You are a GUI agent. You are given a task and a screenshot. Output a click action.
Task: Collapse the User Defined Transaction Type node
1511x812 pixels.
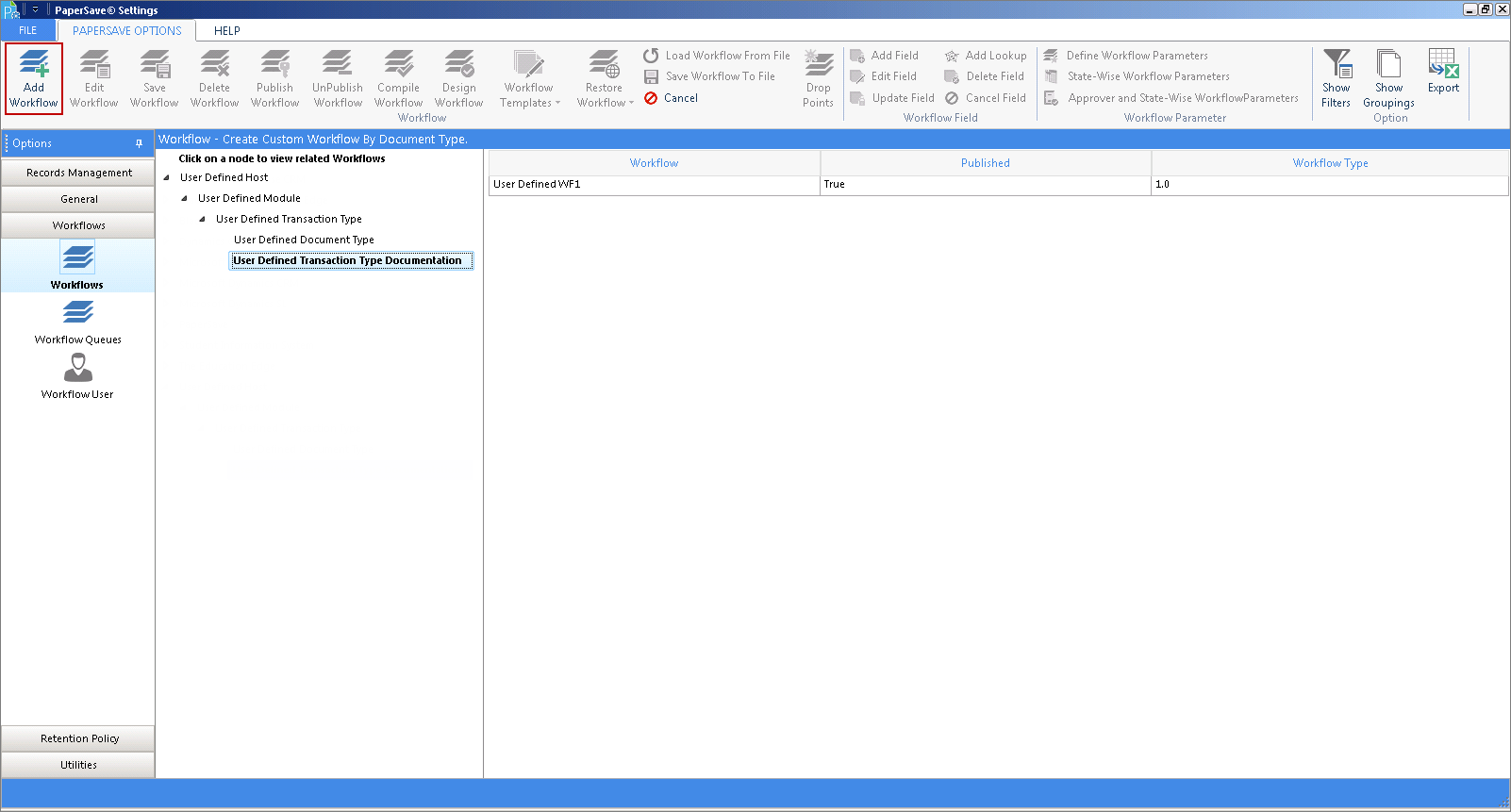click(x=203, y=219)
